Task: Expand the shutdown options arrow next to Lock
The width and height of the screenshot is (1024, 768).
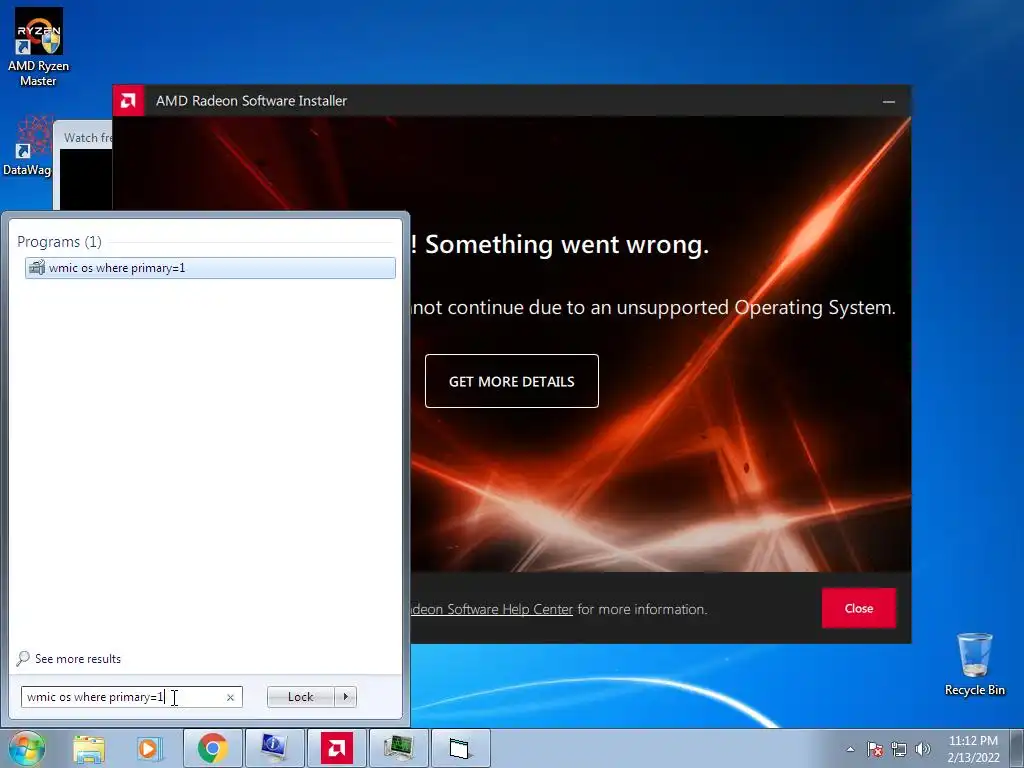Action: (x=345, y=697)
